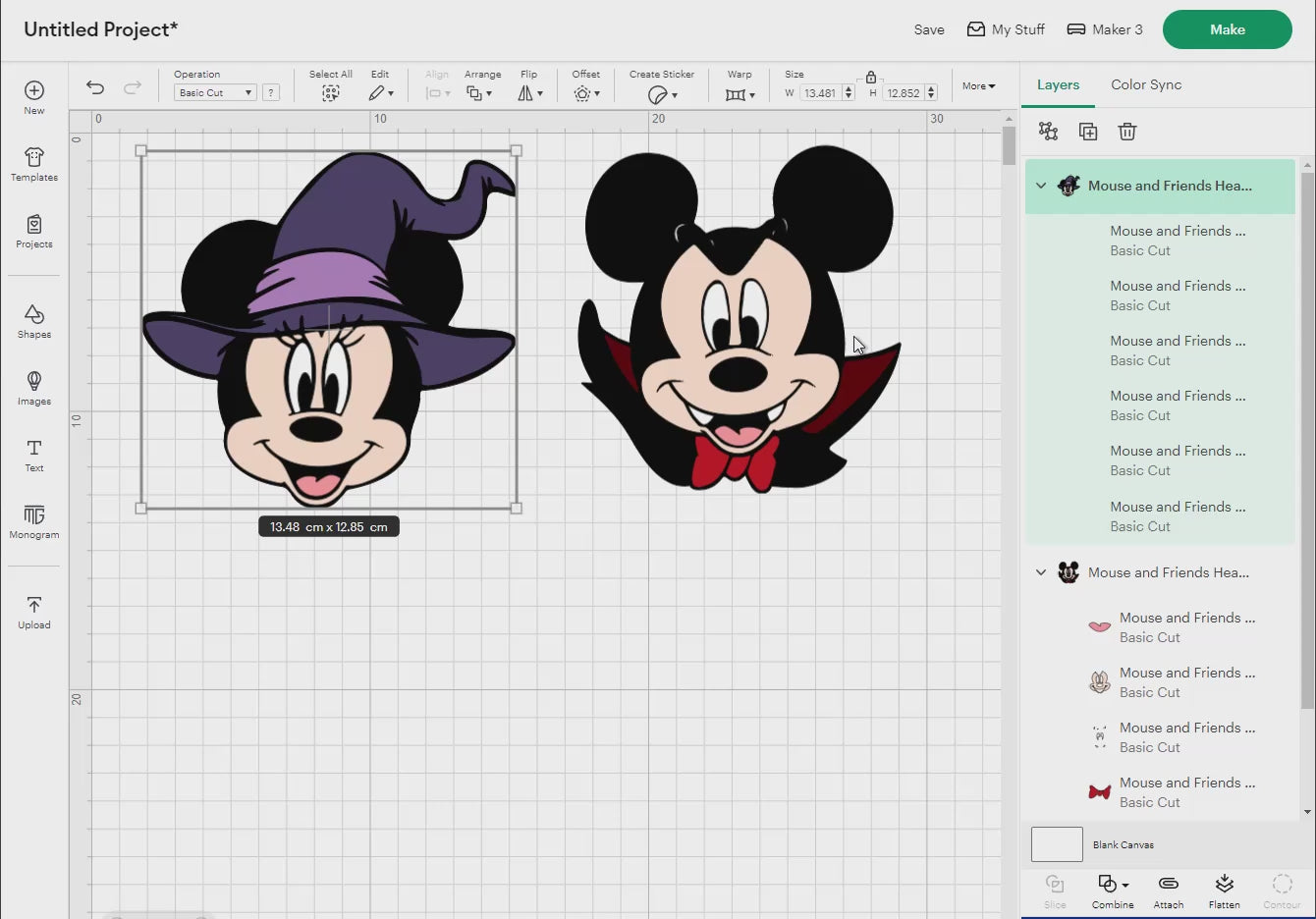Select the Blank Canvas color swatch

[1057, 844]
